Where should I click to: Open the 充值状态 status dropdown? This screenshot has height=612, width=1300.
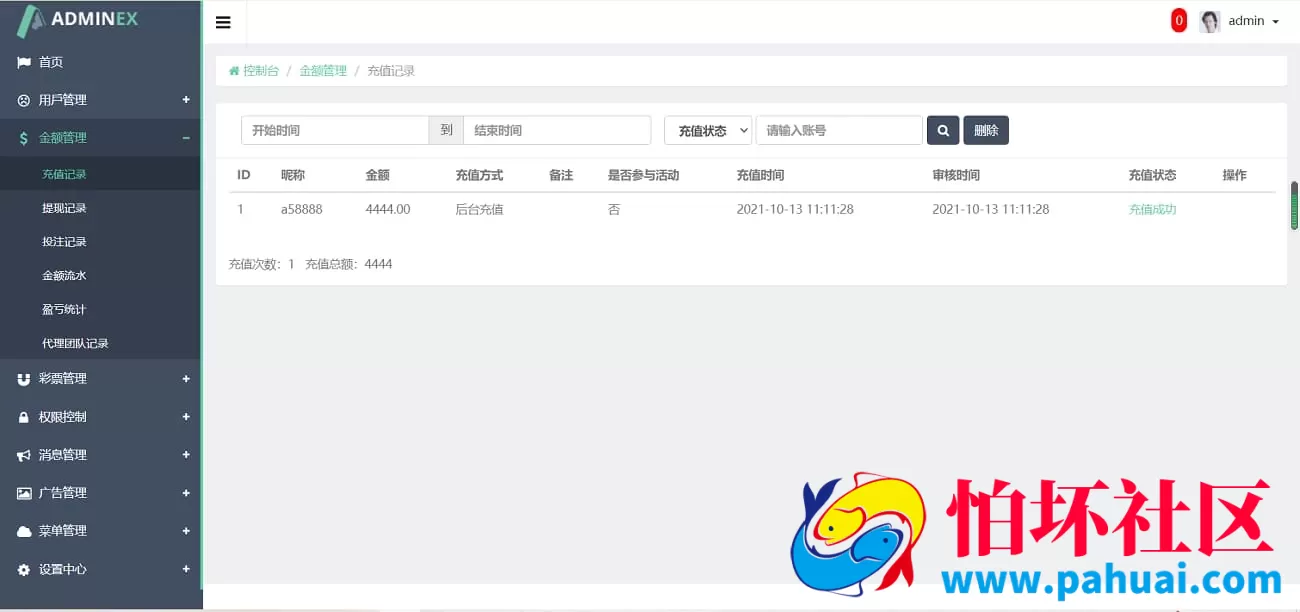click(707, 129)
